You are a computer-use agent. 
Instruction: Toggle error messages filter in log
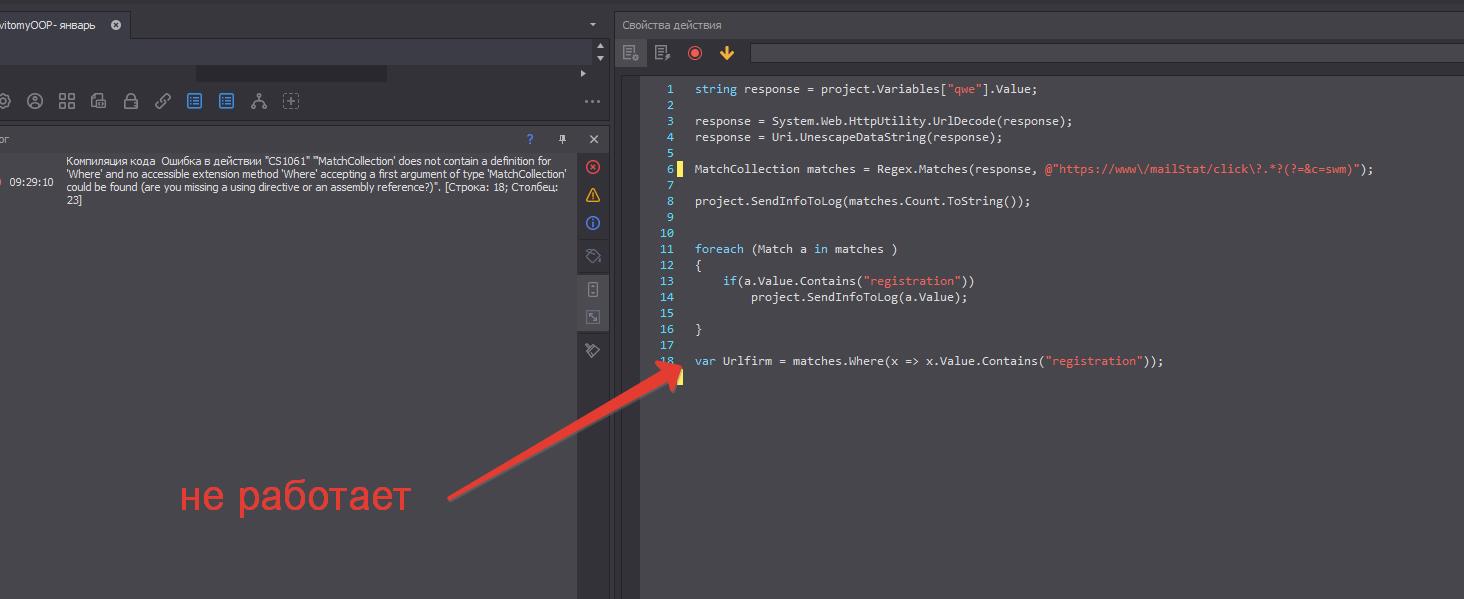pyautogui.click(x=593, y=167)
